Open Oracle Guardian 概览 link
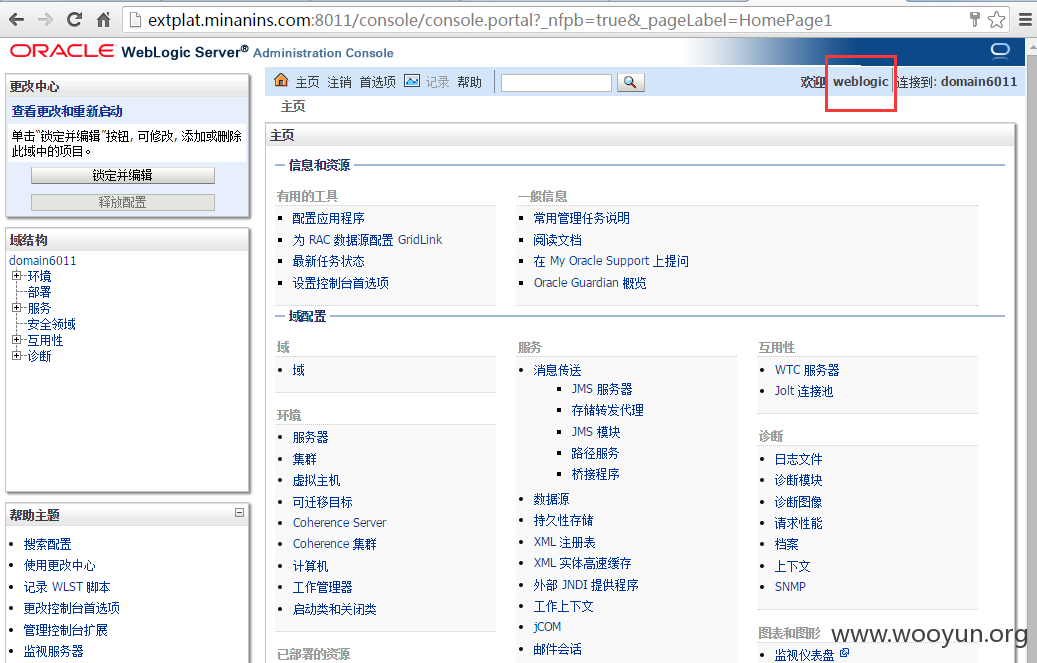Viewport: 1037px width, 663px height. 590,283
